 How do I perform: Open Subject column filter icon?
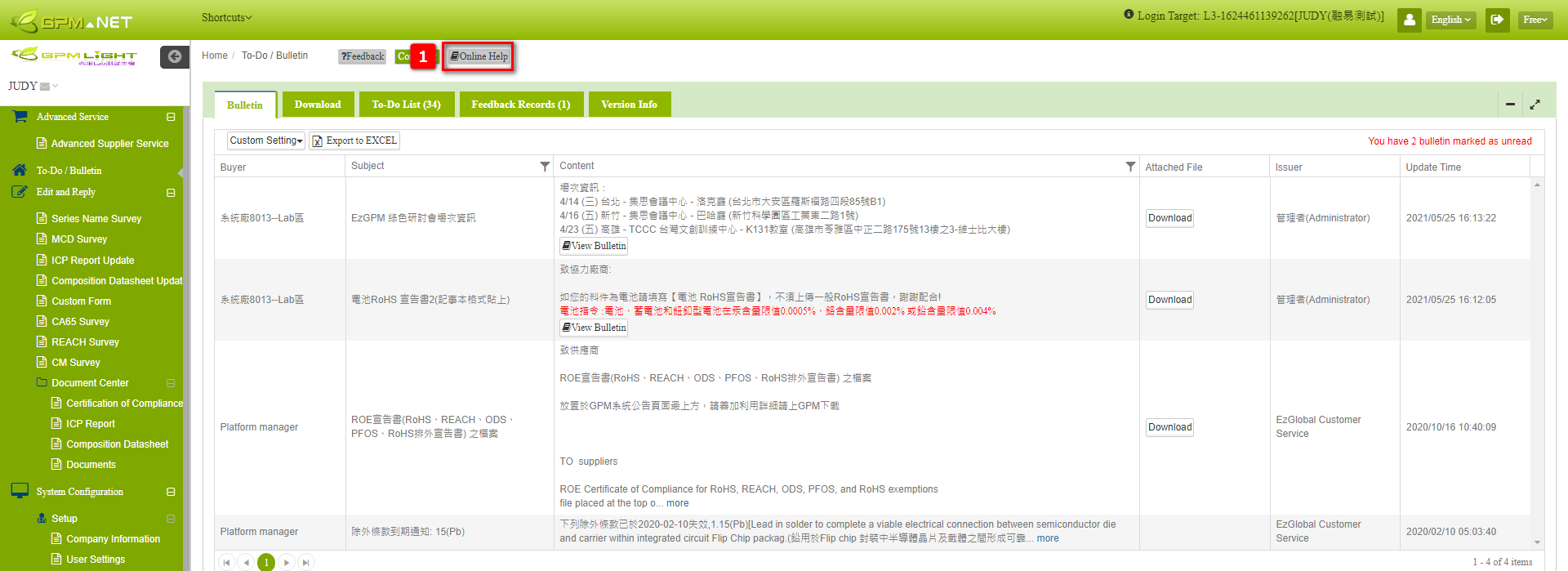point(545,167)
